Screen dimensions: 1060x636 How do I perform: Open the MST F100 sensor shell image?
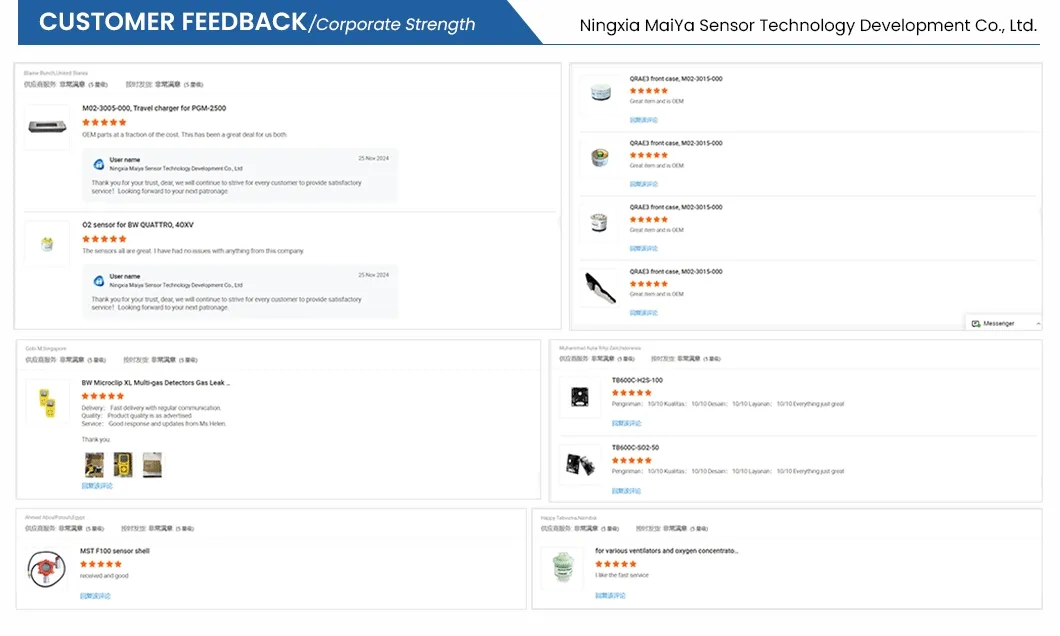click(x=46, y=568)
